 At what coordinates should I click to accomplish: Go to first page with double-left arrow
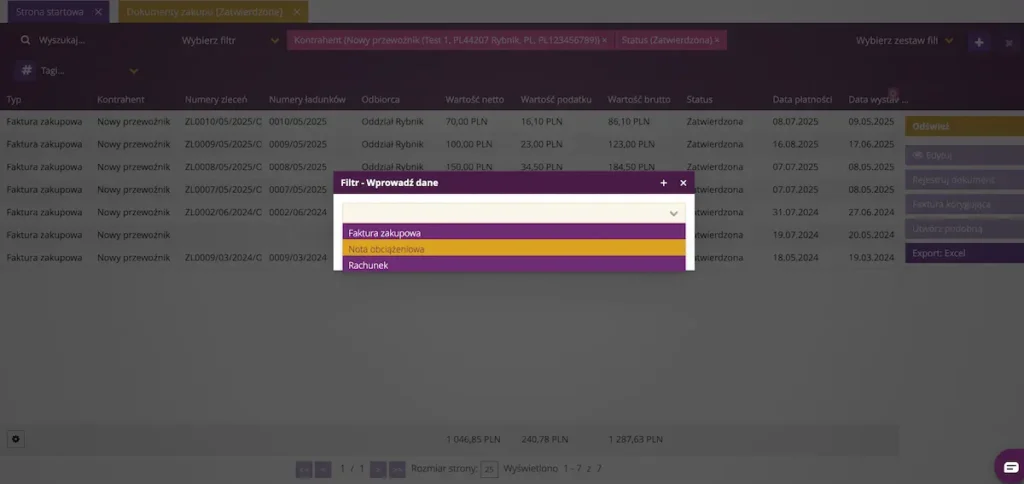304,469
